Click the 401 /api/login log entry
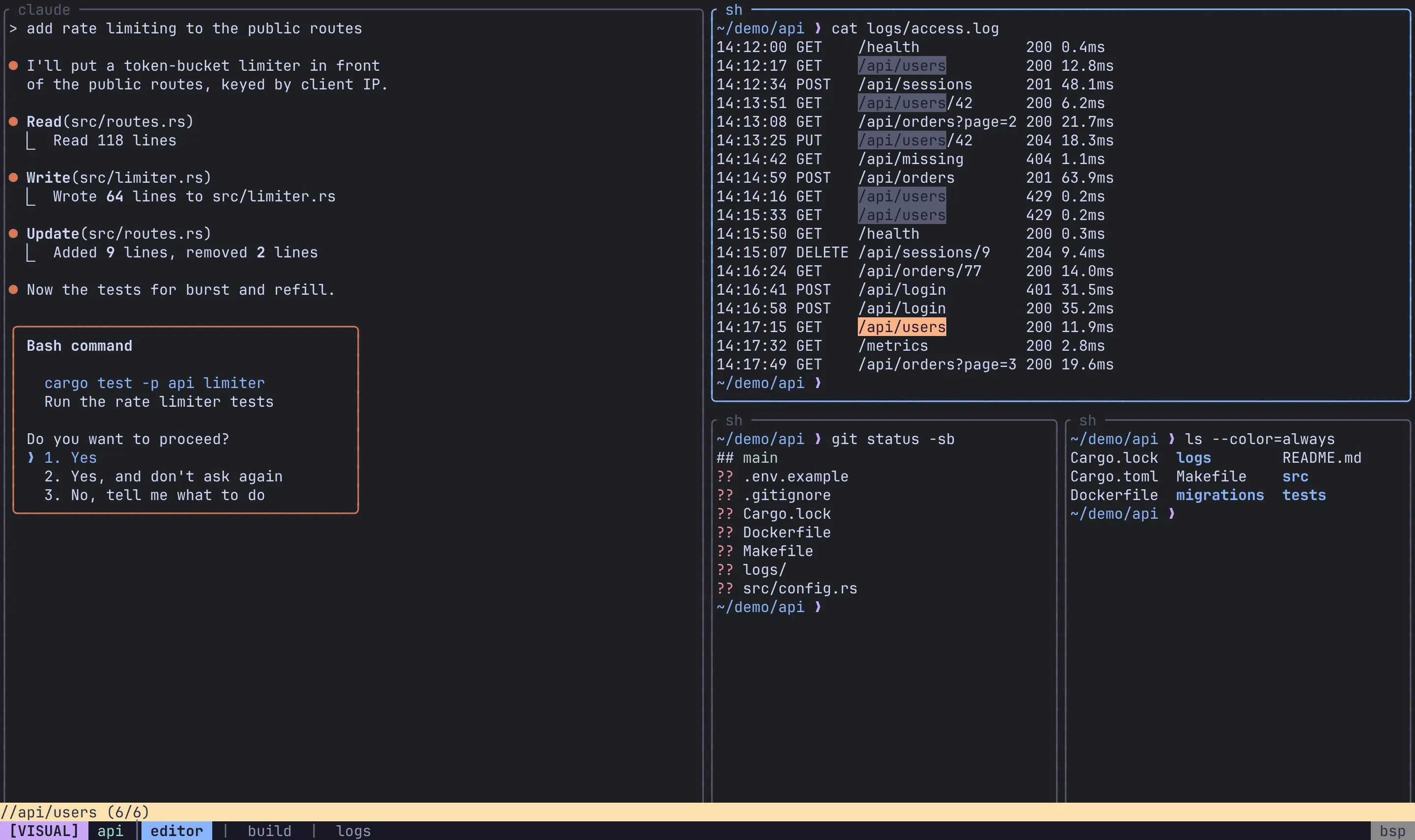This screenshot has height=840, width=1415. [x=915, y=290]
